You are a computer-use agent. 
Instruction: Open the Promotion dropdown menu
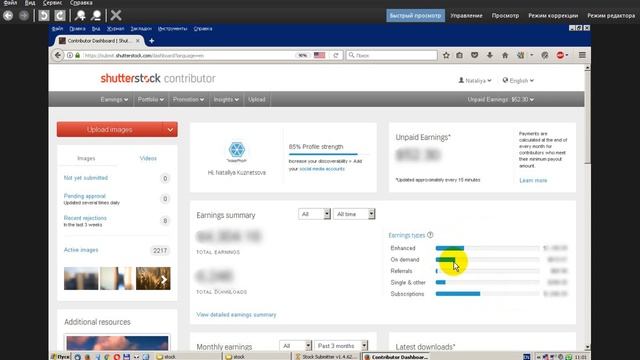189,100
